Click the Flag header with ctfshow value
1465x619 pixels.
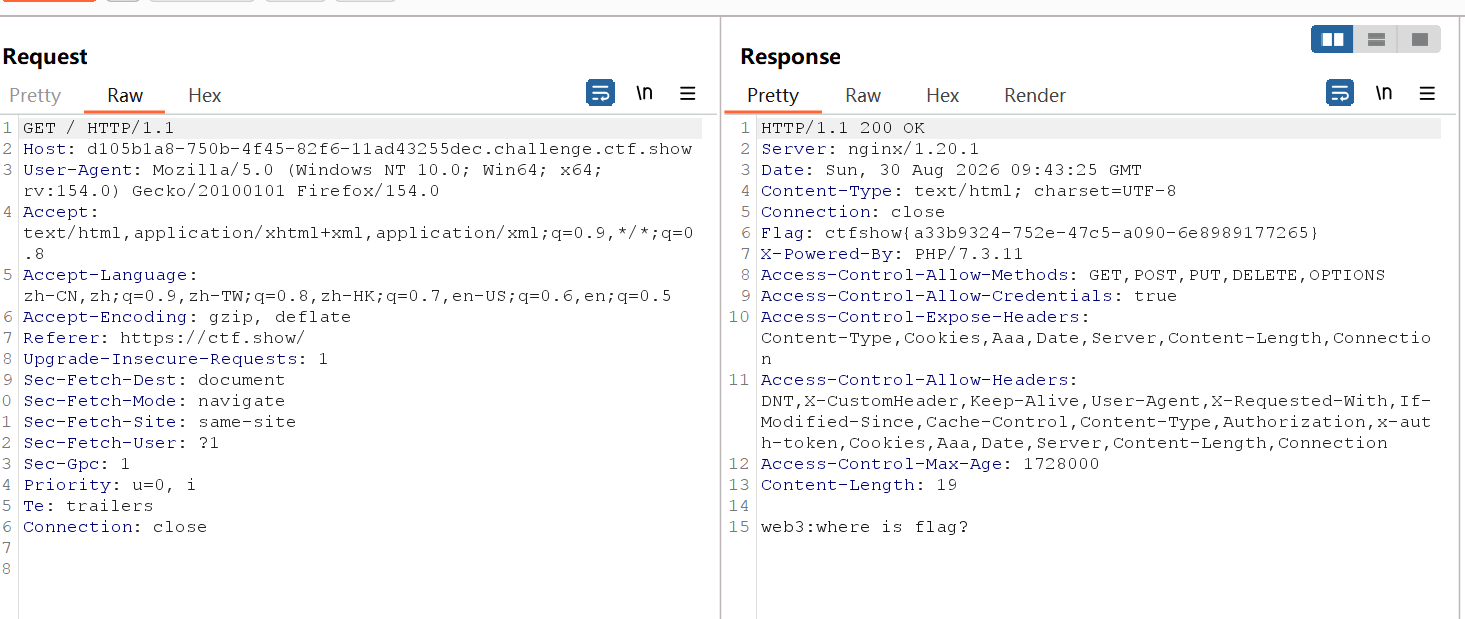(1040, 233)
